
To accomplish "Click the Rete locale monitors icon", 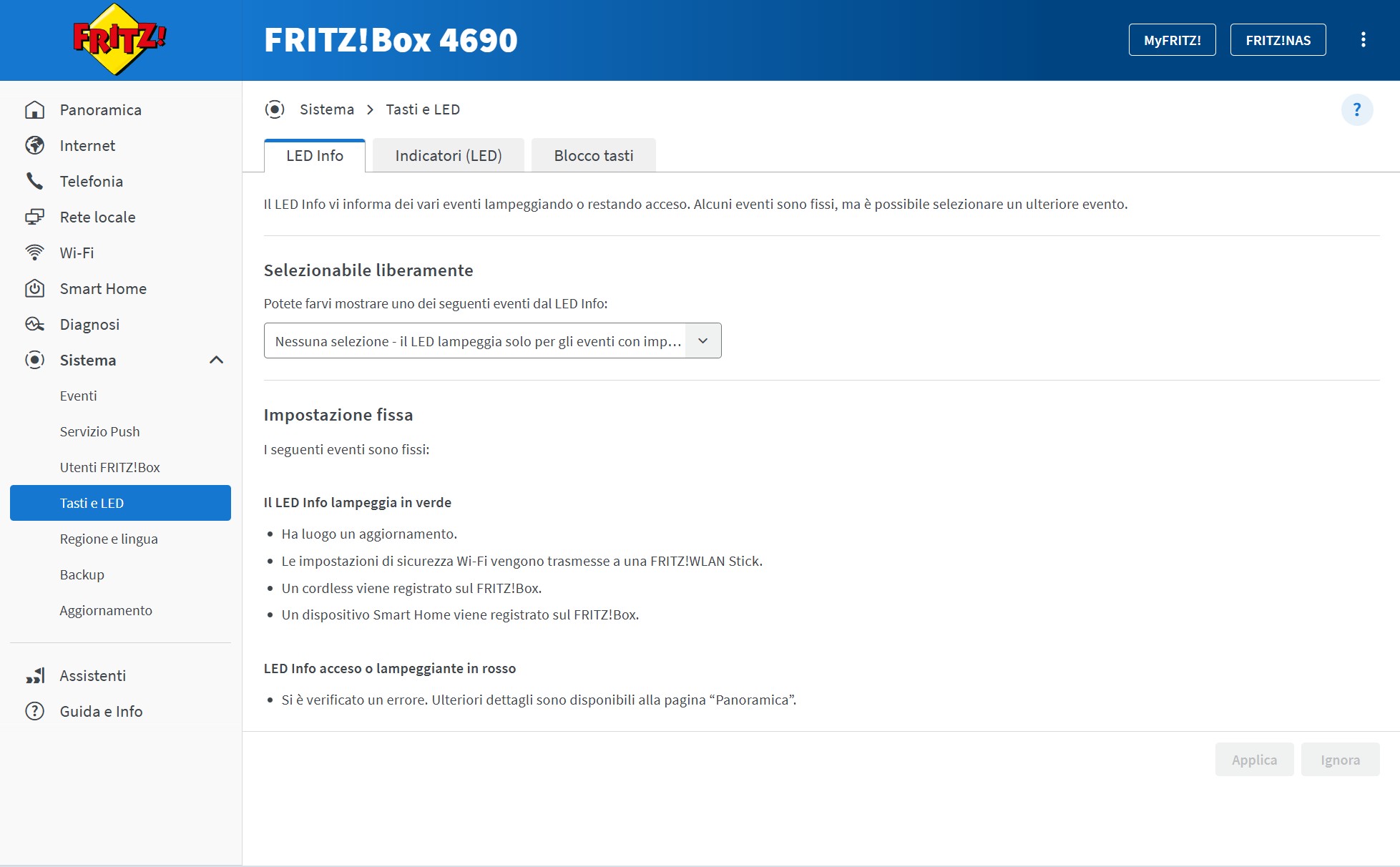I will [x=34, y=217].
